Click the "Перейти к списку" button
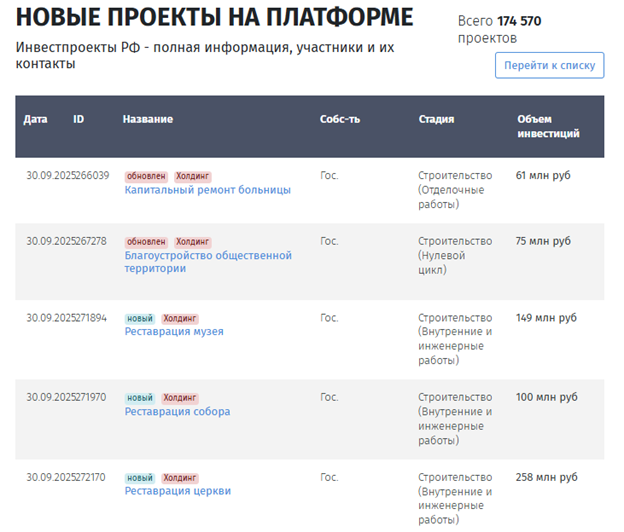Image resolution: width=624 pixels, height=532 pixels. click(549, 66)
